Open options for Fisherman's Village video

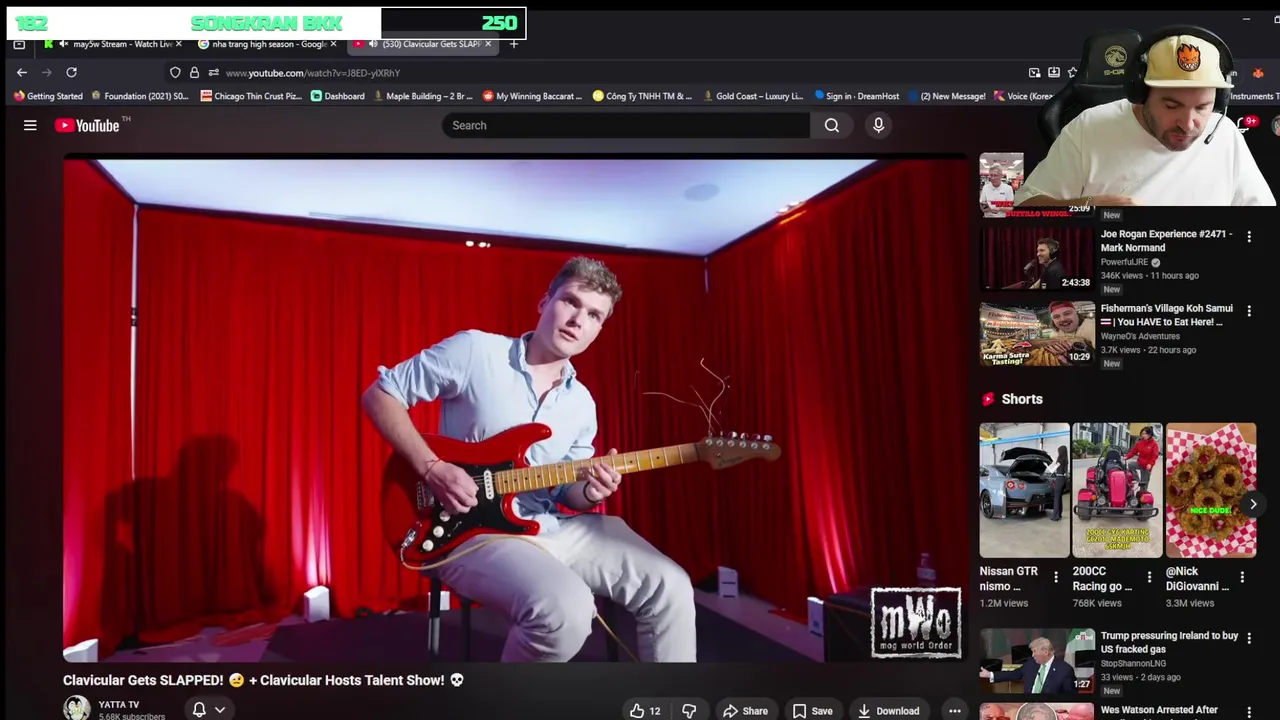[x=1249, y=311]
